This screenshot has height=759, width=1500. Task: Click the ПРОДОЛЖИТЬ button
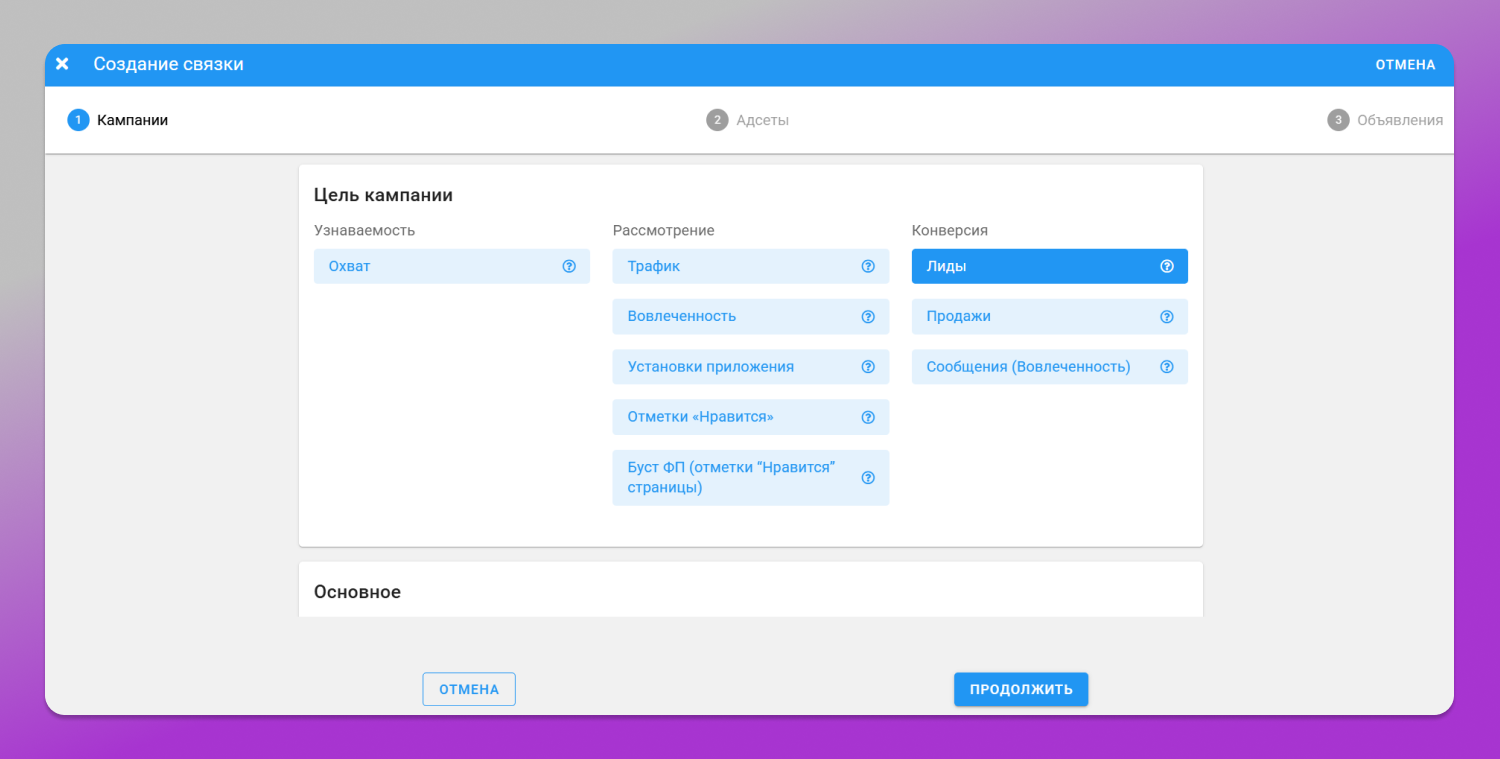tap(1021, 689)
